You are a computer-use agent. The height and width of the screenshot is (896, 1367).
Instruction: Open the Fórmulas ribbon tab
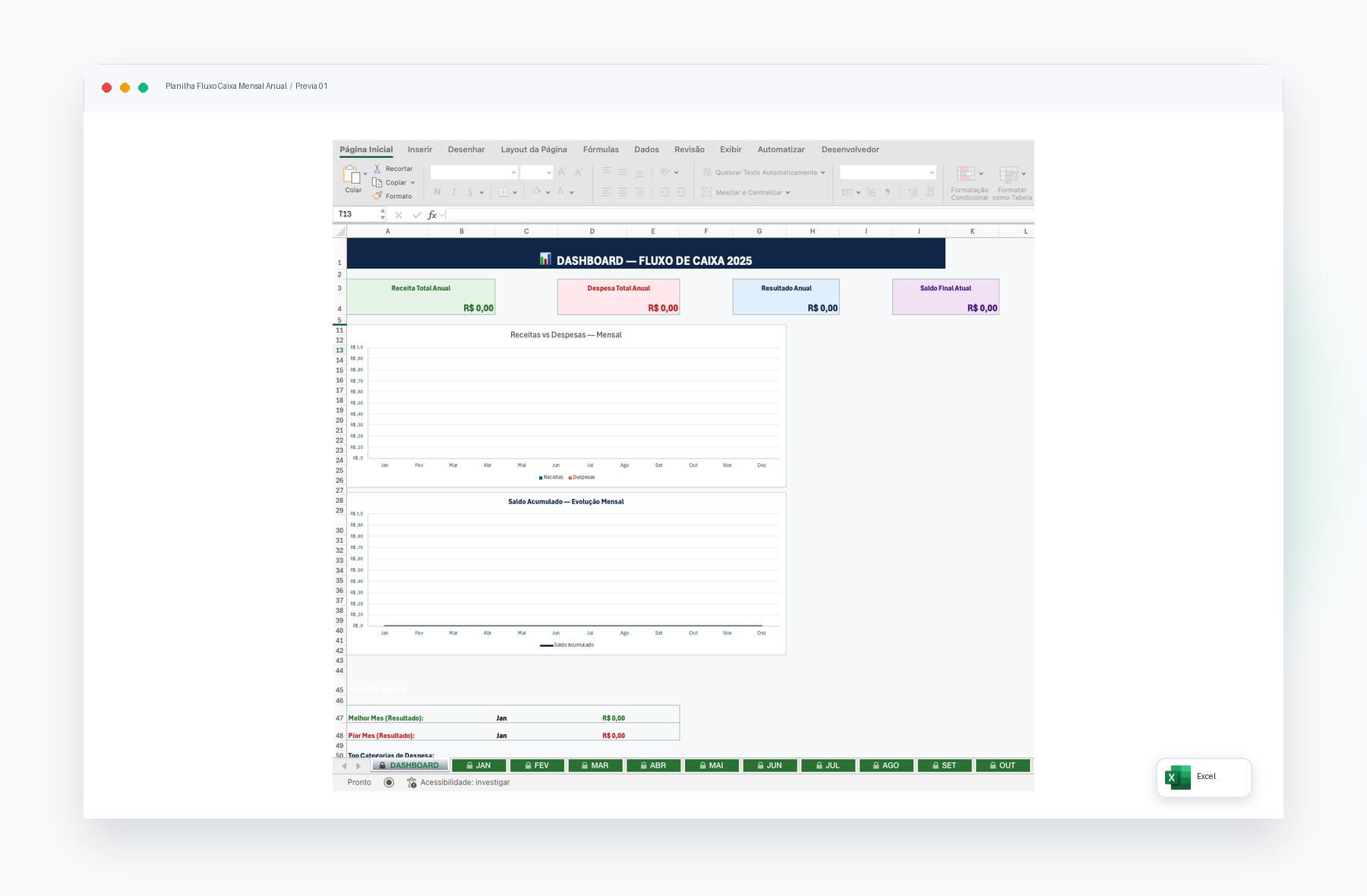pyautogui.click(x=601, y=150)
